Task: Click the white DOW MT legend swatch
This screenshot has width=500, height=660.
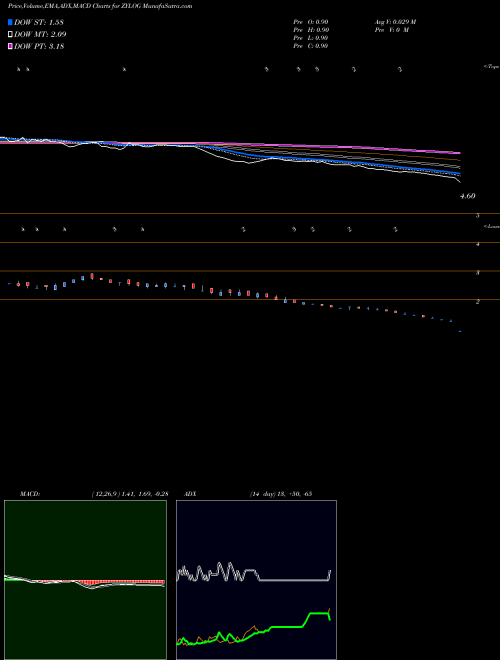Action: tap(10, 34)
